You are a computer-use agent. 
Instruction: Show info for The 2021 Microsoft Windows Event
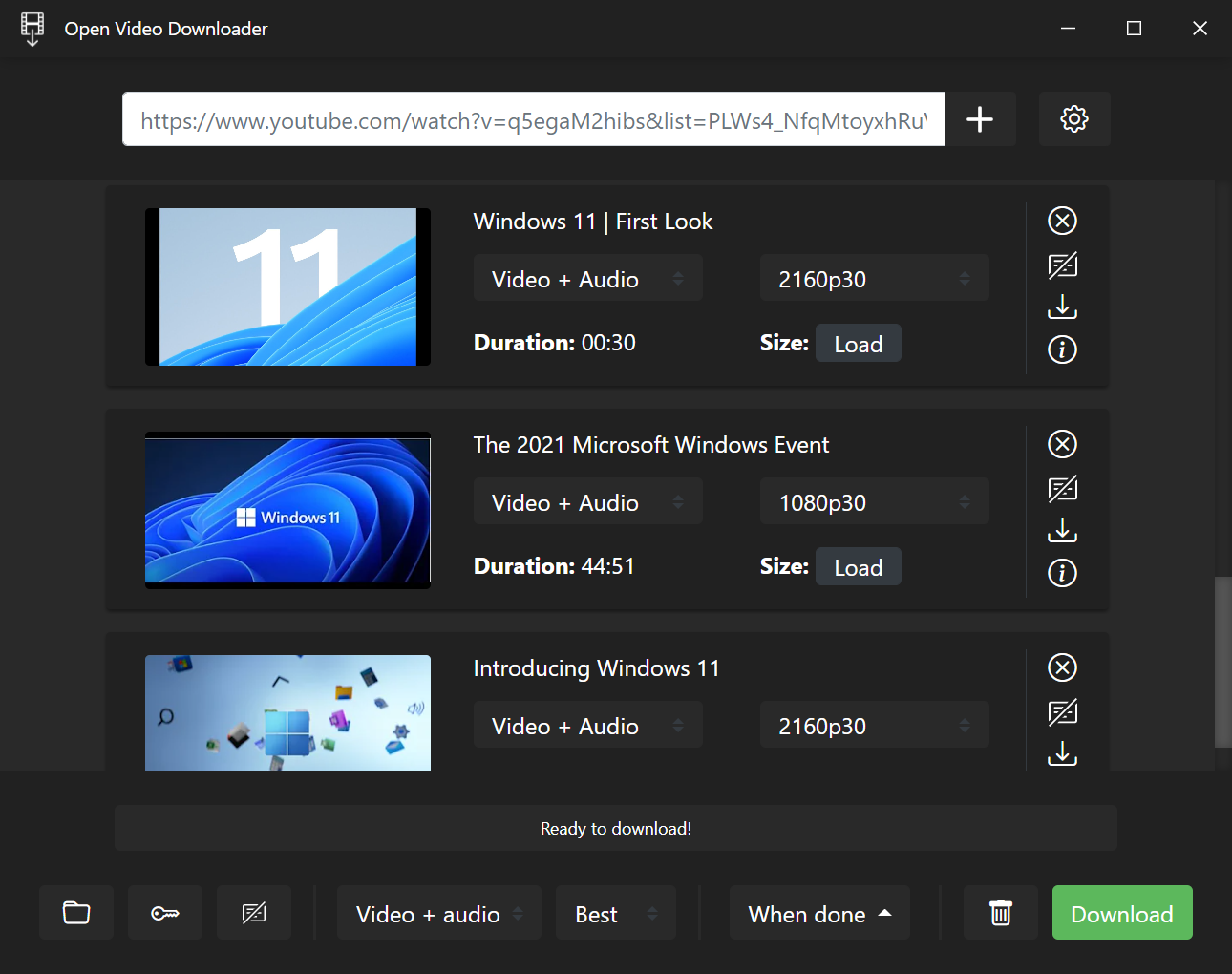(1062, 573)
